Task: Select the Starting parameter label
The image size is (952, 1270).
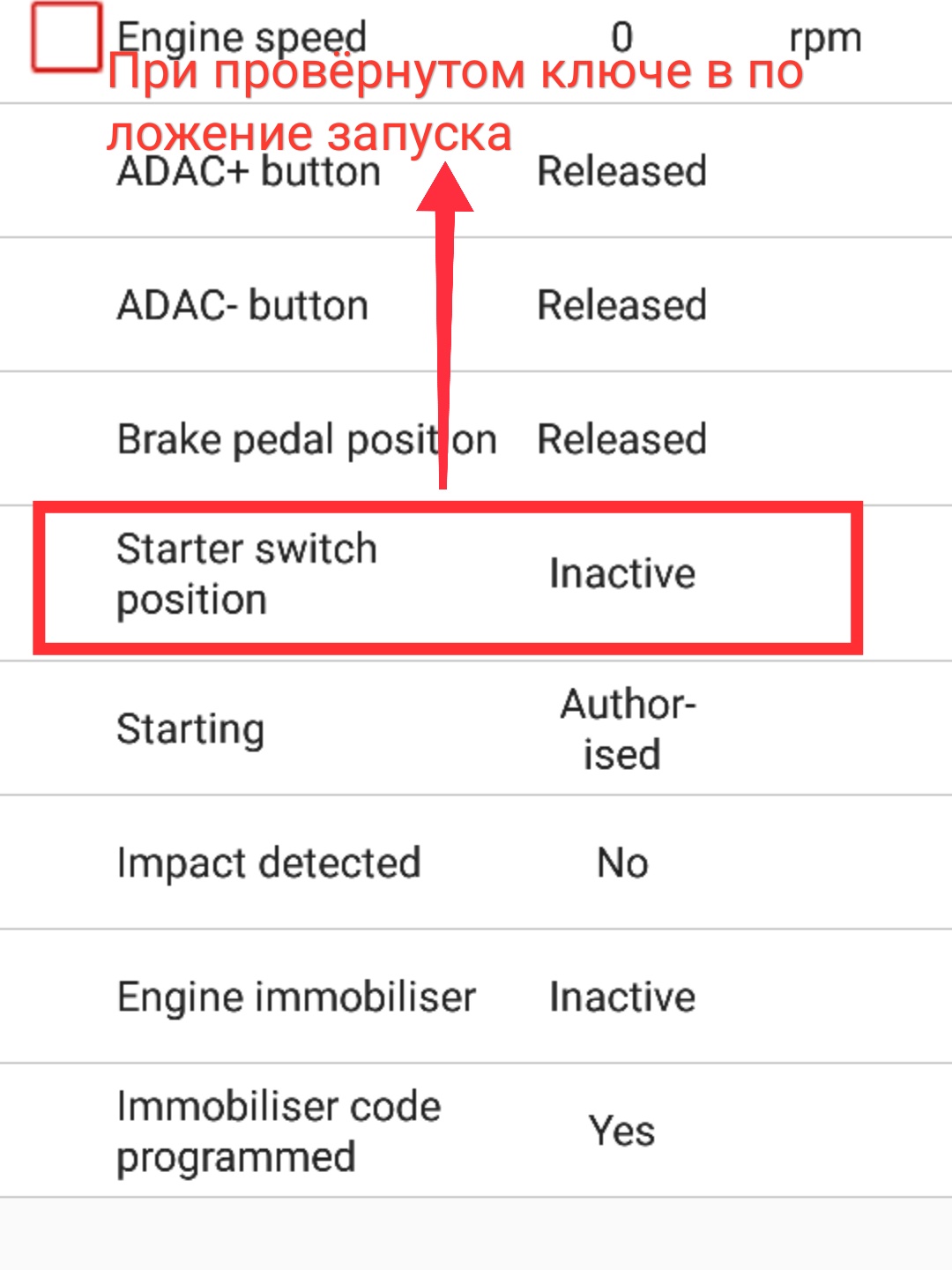Action: (x=190, y=729)
